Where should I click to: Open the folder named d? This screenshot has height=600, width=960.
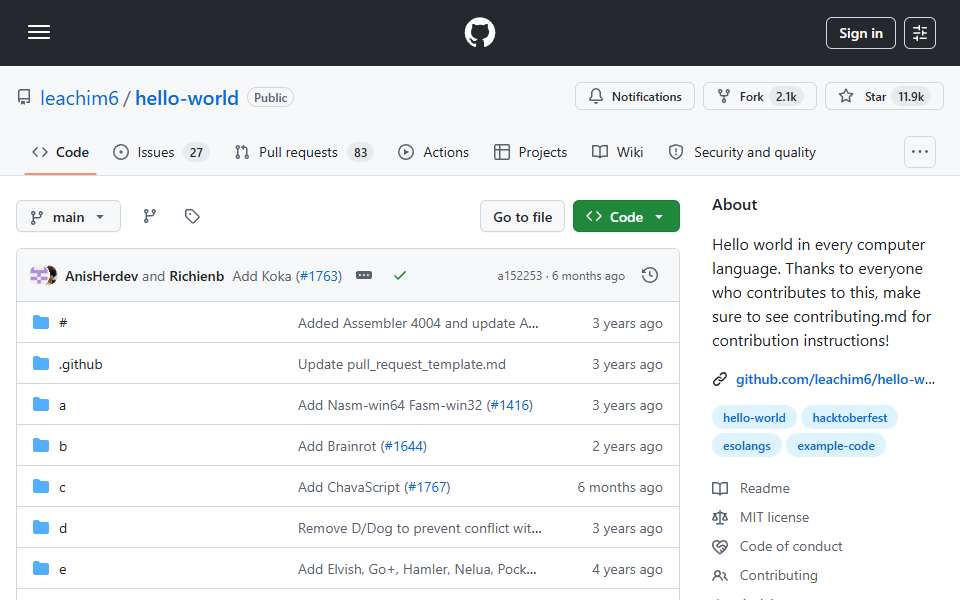(x=63, y=528)
